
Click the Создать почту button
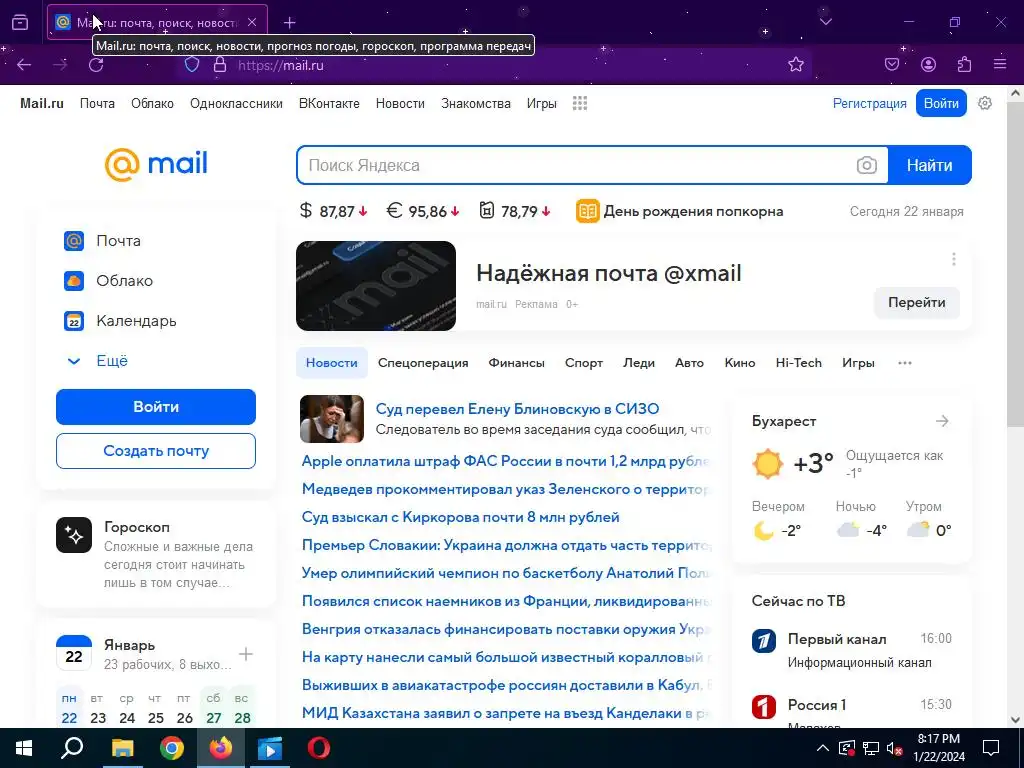coord(156,451)
